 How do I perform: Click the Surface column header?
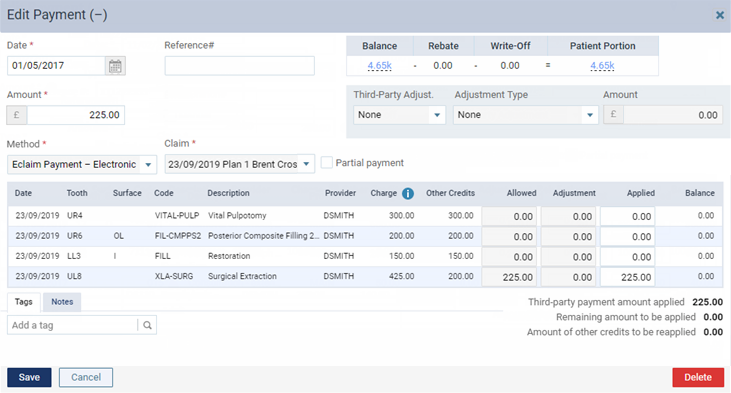[x=127, y=193]
